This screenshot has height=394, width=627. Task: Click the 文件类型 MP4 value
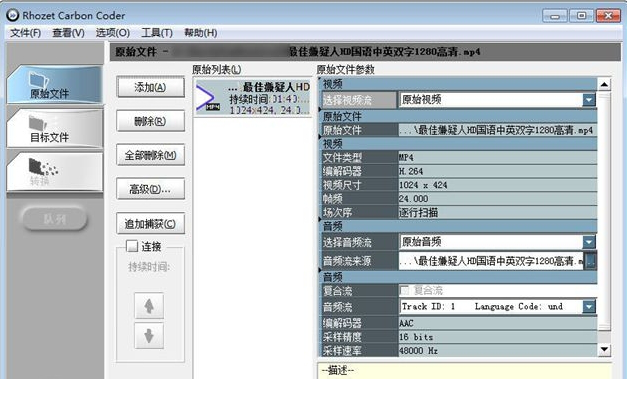(x=497, y=157)
